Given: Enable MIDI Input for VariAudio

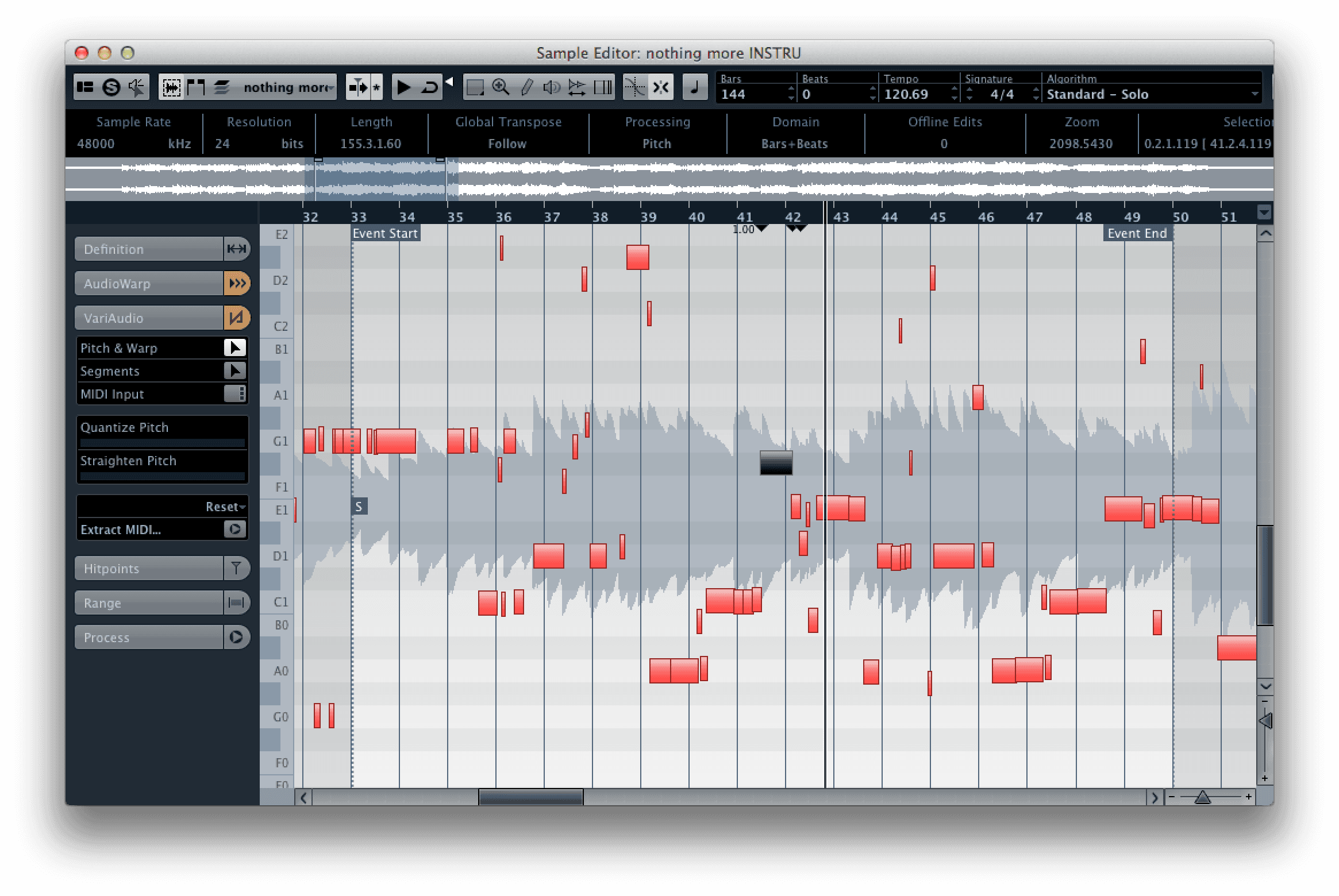Looking at the screenshot, I should (238, 394).
